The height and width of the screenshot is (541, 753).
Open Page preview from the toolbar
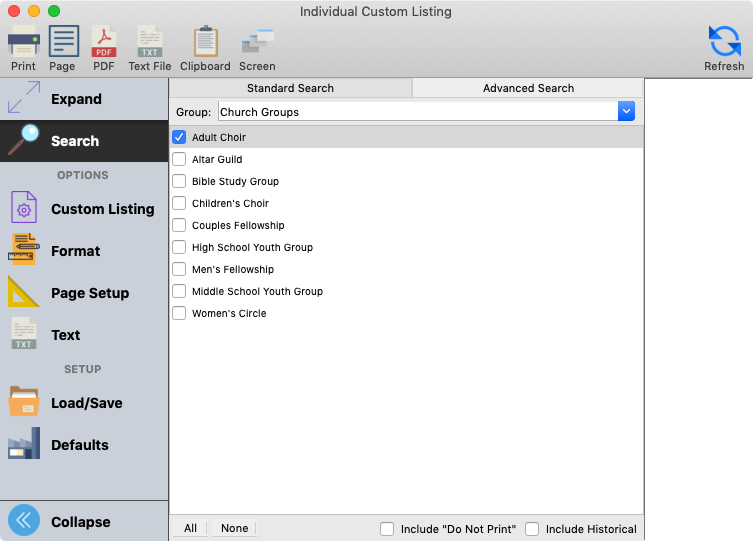point(63,45)
